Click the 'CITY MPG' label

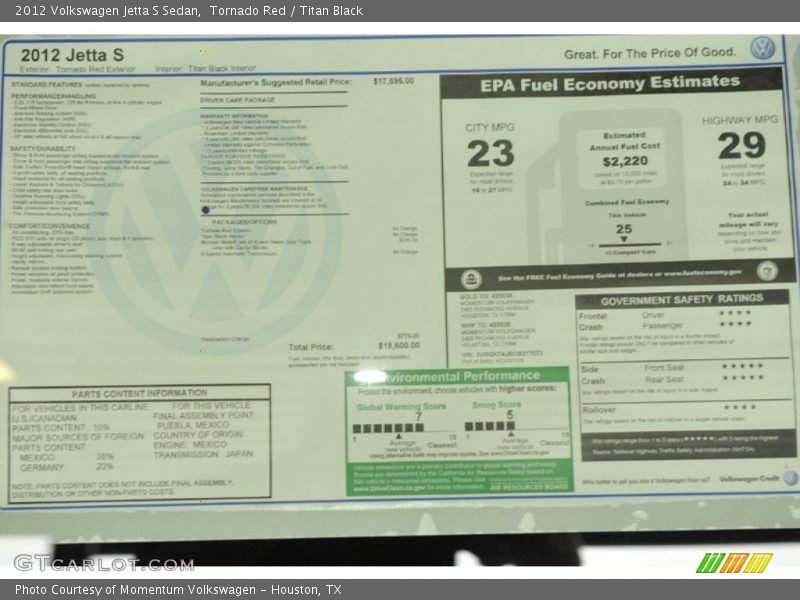pyautogui.click(x=490, y=128)
